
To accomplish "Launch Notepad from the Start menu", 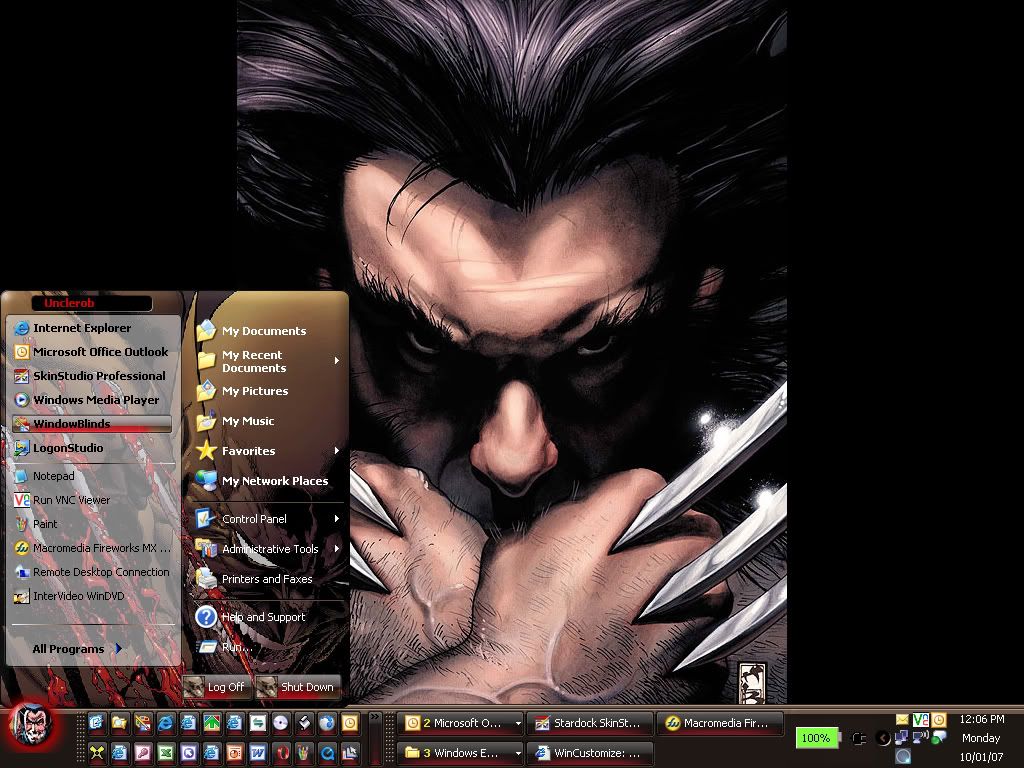I will pos(91,476).
